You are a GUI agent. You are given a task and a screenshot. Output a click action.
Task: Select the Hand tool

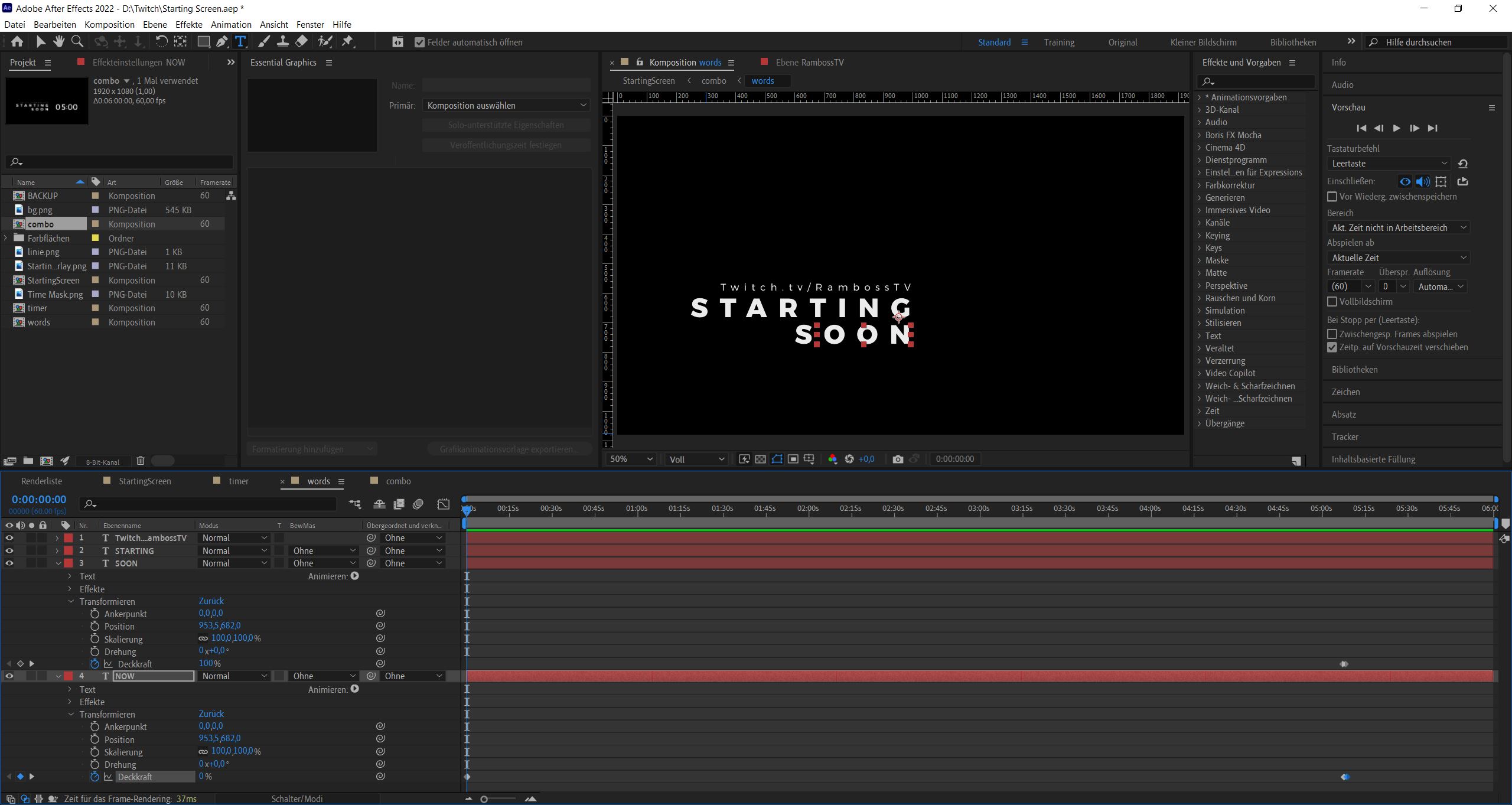(x=58, y=41)
